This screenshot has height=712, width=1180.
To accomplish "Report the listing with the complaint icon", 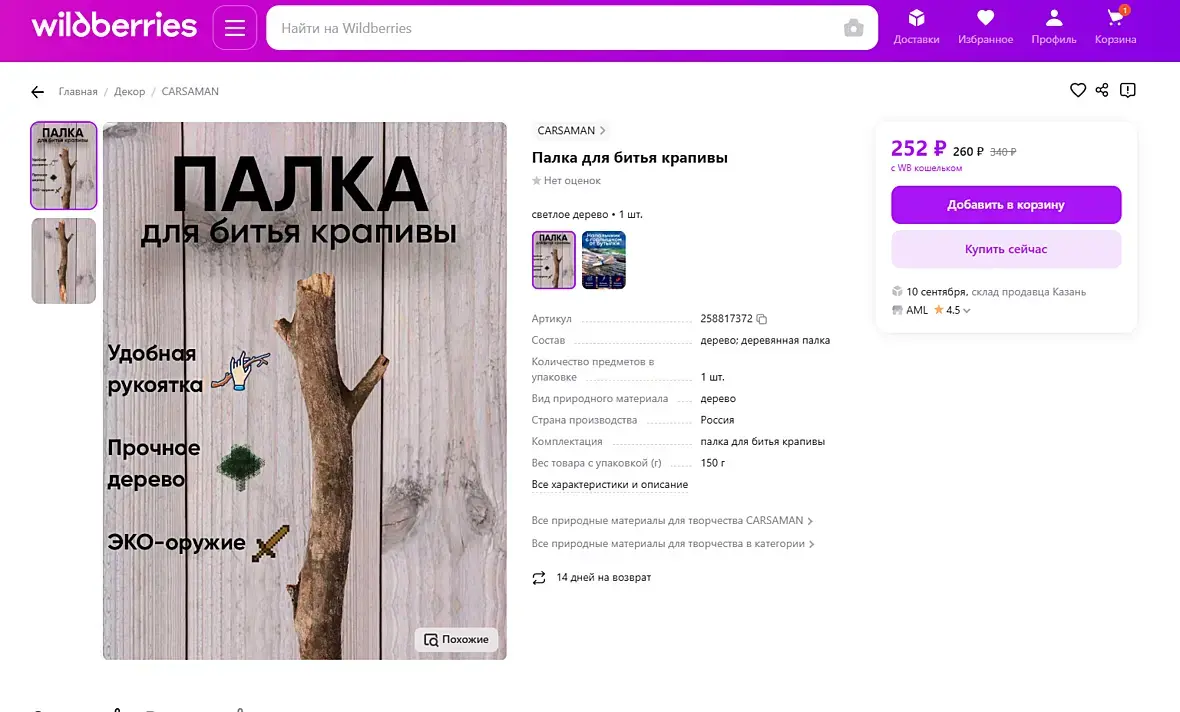I will 1127,90.
